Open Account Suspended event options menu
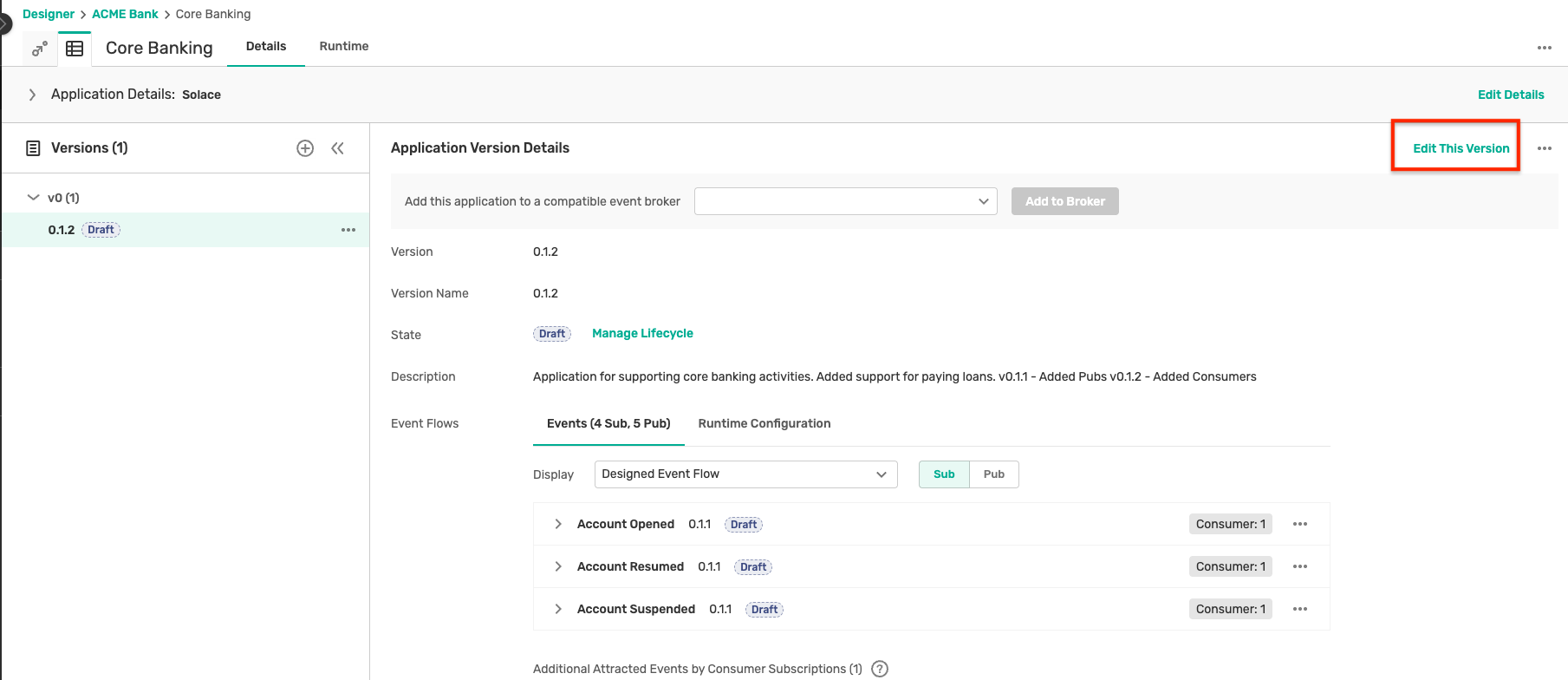 [x=1299, y=609]
